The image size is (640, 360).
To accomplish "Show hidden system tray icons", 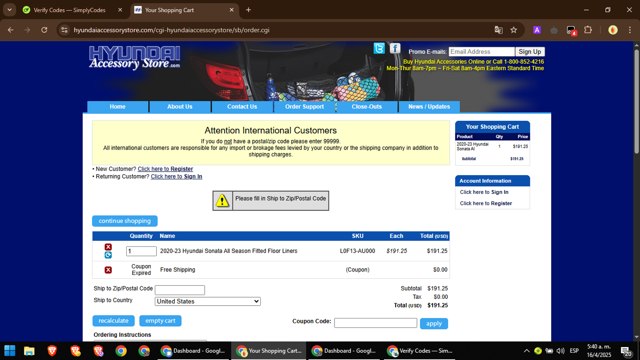I will (527, 351).
